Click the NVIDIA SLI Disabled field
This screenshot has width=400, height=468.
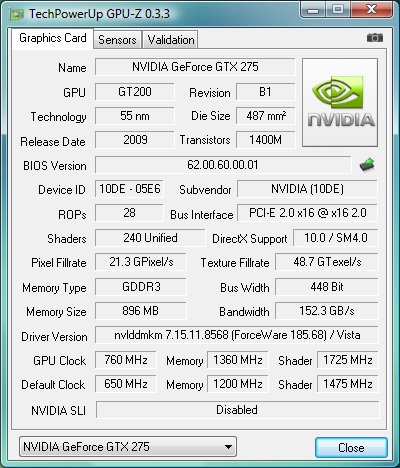(237, 410)
